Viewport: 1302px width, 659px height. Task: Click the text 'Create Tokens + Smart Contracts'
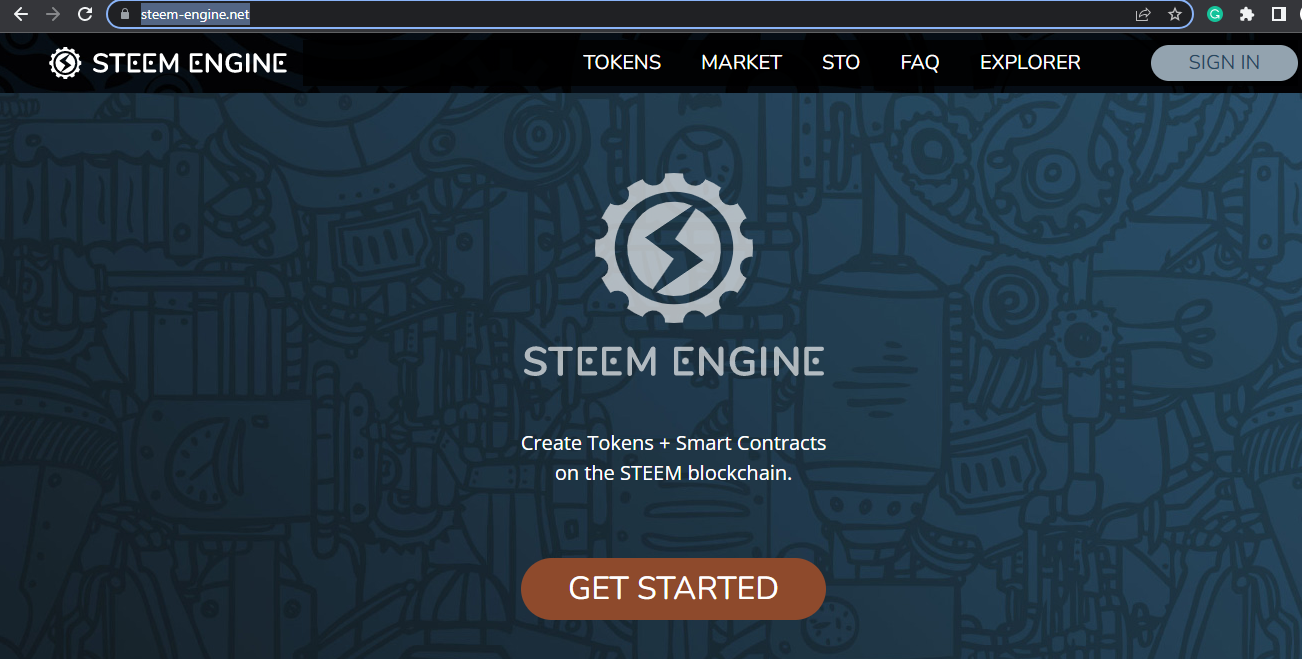click(673, 443)
